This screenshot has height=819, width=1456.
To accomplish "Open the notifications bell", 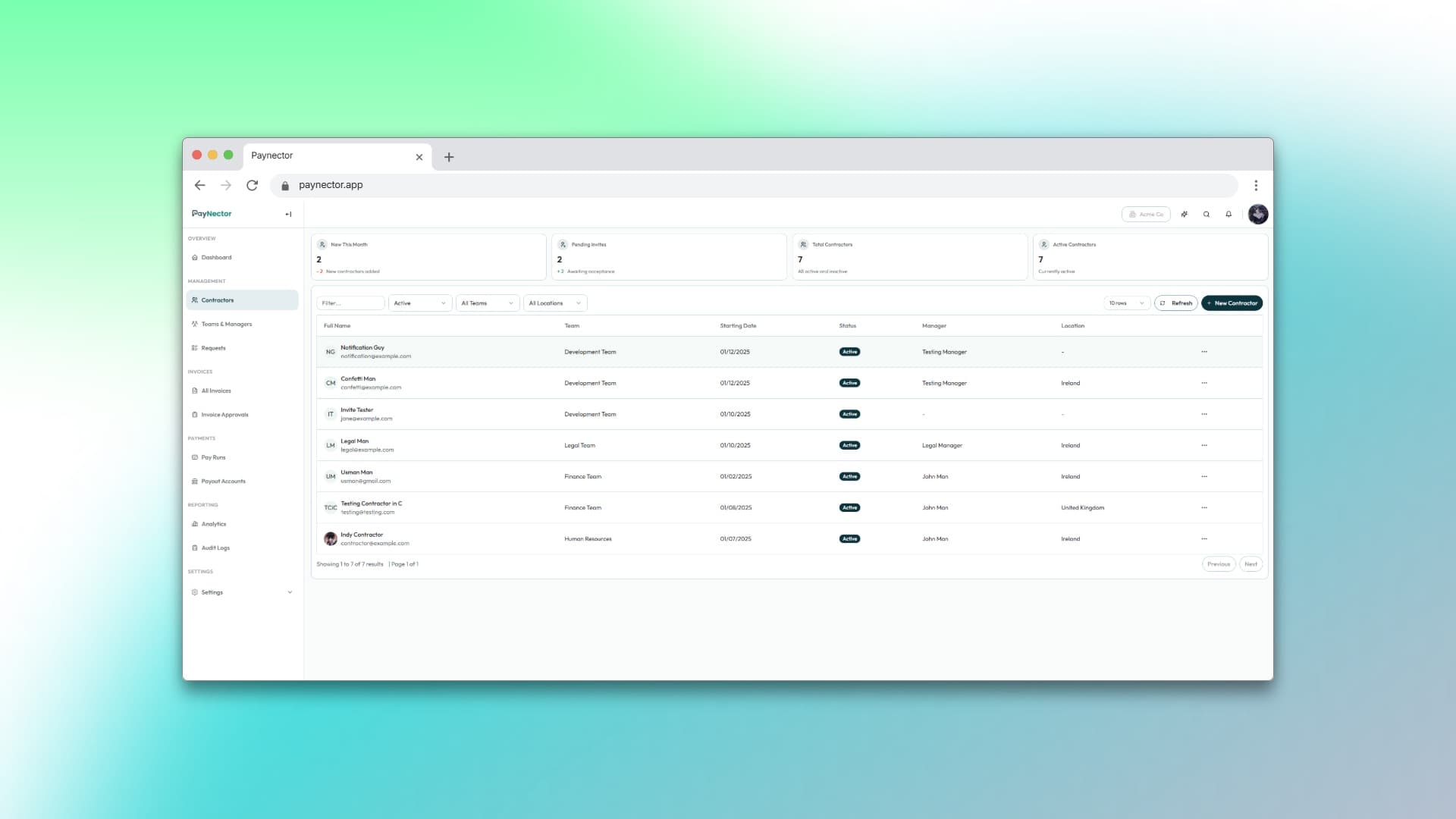I will click(1228, 215).
